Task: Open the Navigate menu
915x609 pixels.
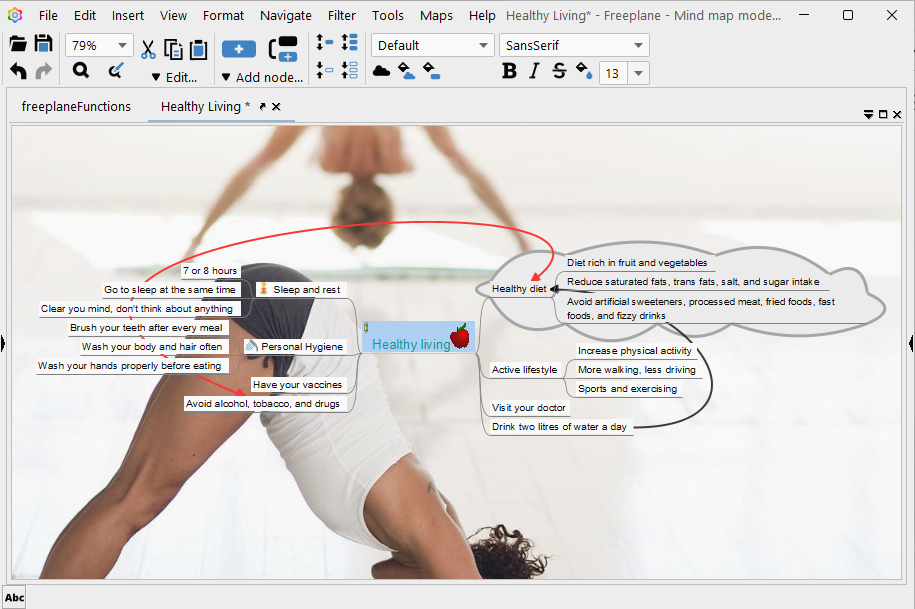Action: click(285, 15)
